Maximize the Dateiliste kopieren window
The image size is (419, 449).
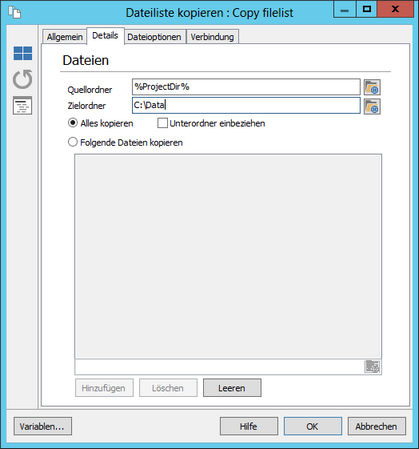367,9
